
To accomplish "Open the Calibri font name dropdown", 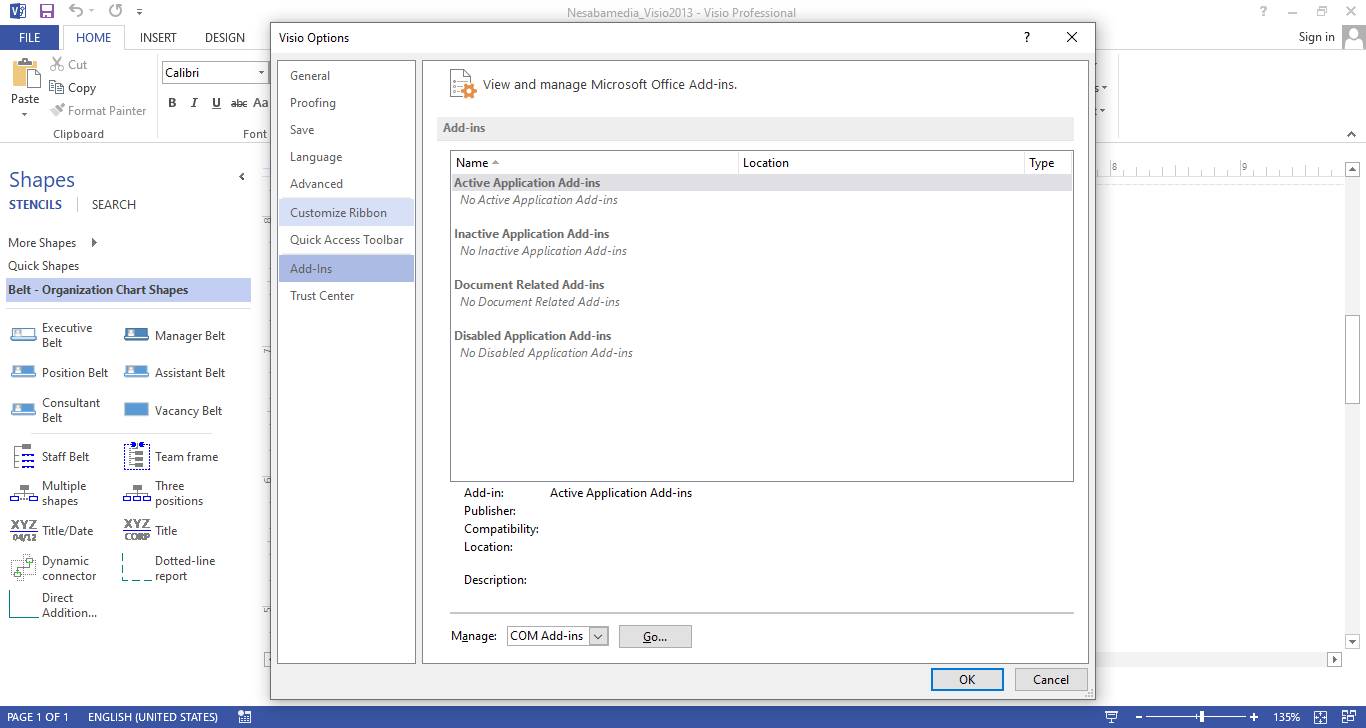I will pyautogui.click(x=261, y=73).
